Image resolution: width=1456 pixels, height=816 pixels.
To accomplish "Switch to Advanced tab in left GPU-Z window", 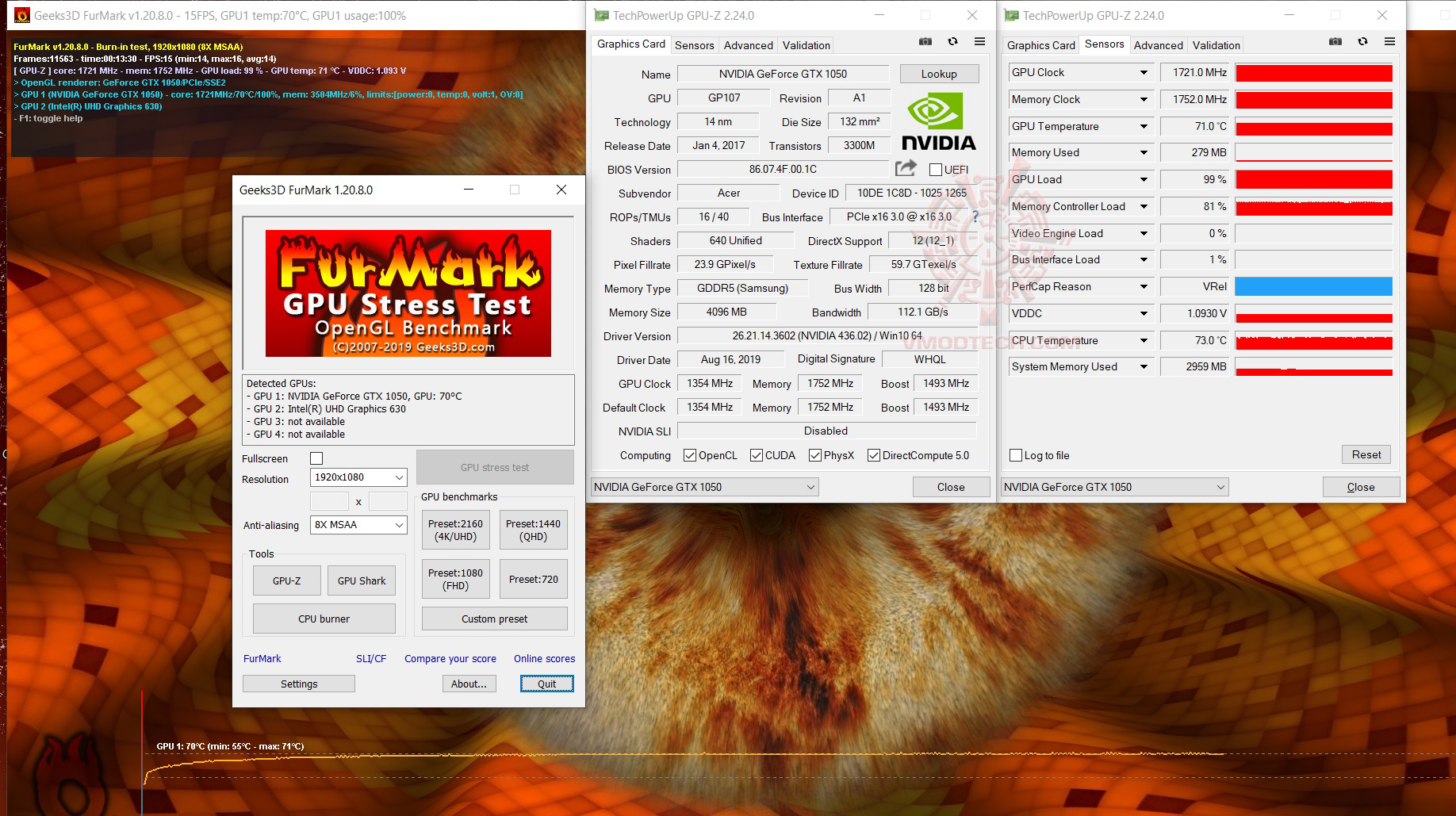I will click(748, 45).
